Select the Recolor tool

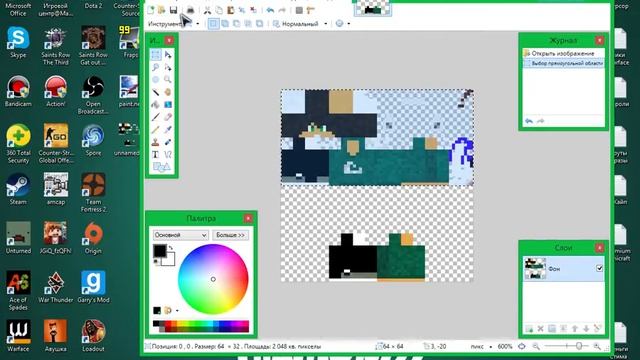coord(168,142)
